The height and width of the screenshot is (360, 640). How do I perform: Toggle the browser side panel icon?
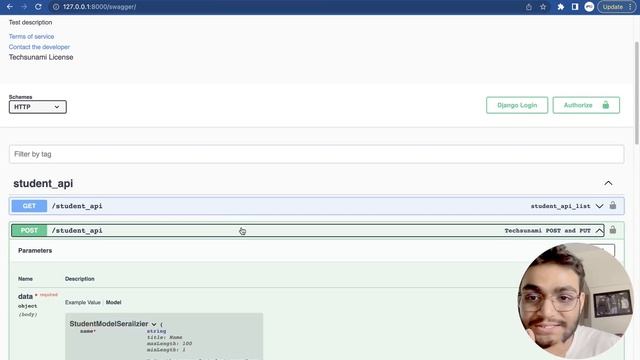575,7
